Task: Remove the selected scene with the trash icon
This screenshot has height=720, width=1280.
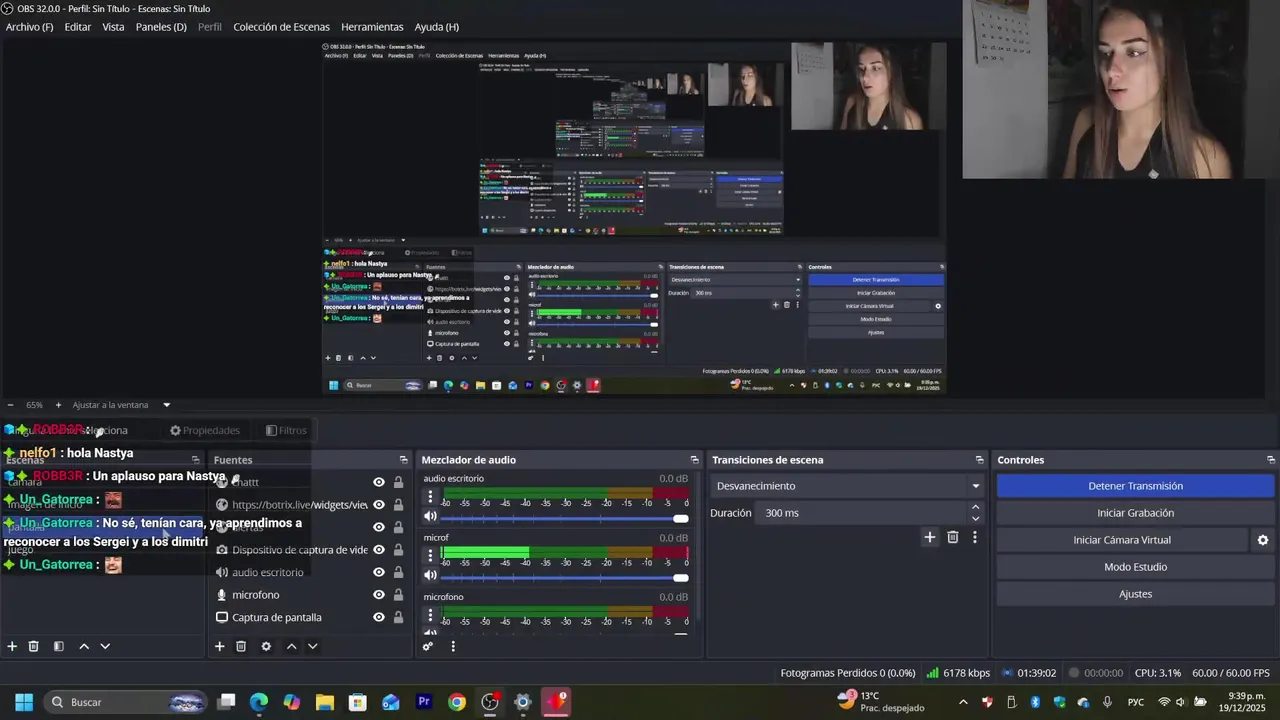Action: tap(33, 646)
